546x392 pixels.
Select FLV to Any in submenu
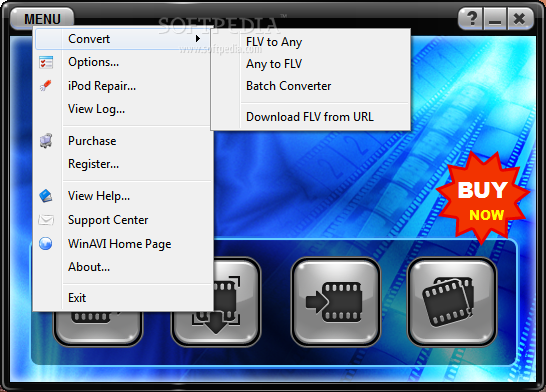(x=310, y=42)
